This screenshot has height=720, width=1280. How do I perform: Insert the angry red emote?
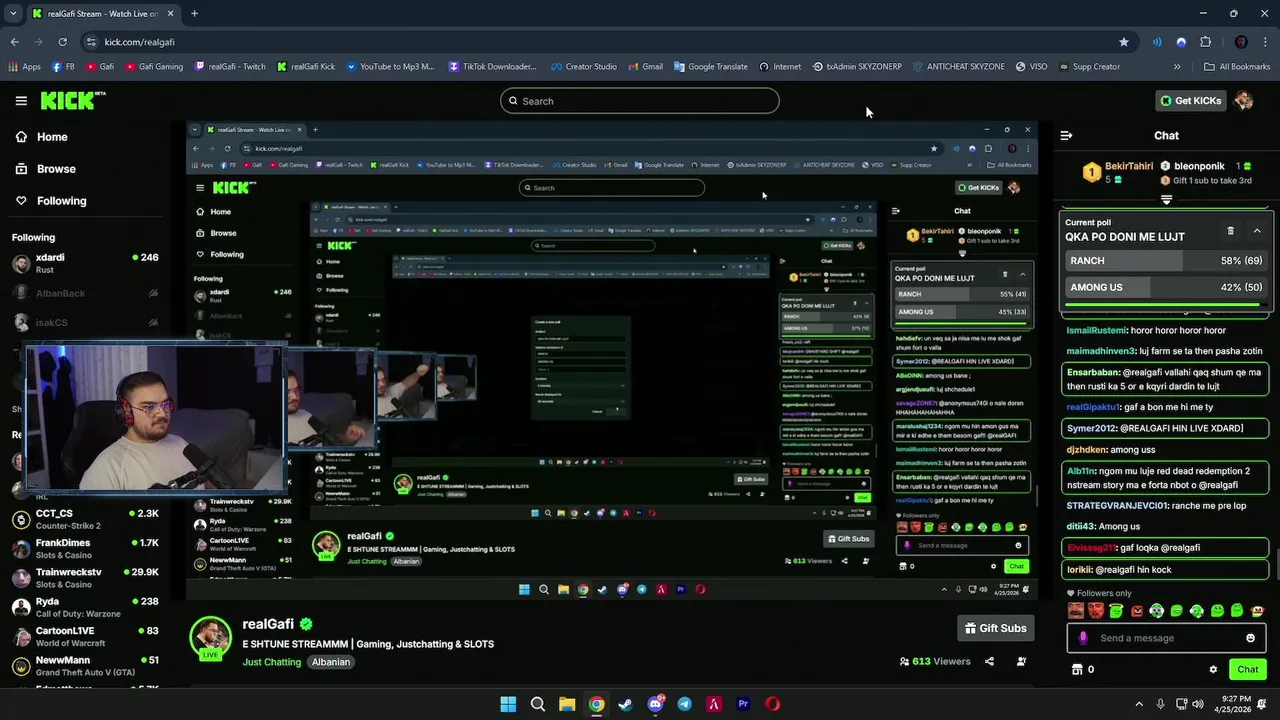(1137, 611)
